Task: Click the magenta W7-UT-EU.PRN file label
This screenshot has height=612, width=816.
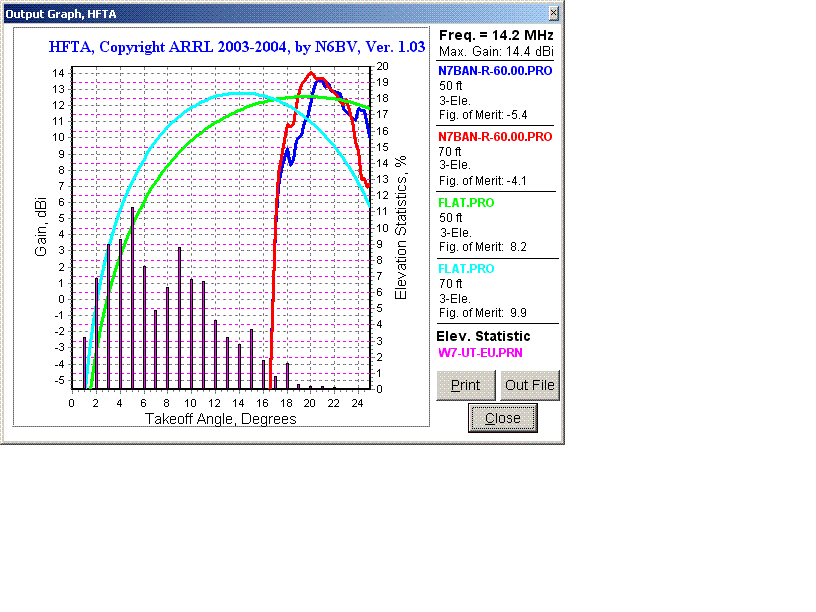Action: coord(479,353)
